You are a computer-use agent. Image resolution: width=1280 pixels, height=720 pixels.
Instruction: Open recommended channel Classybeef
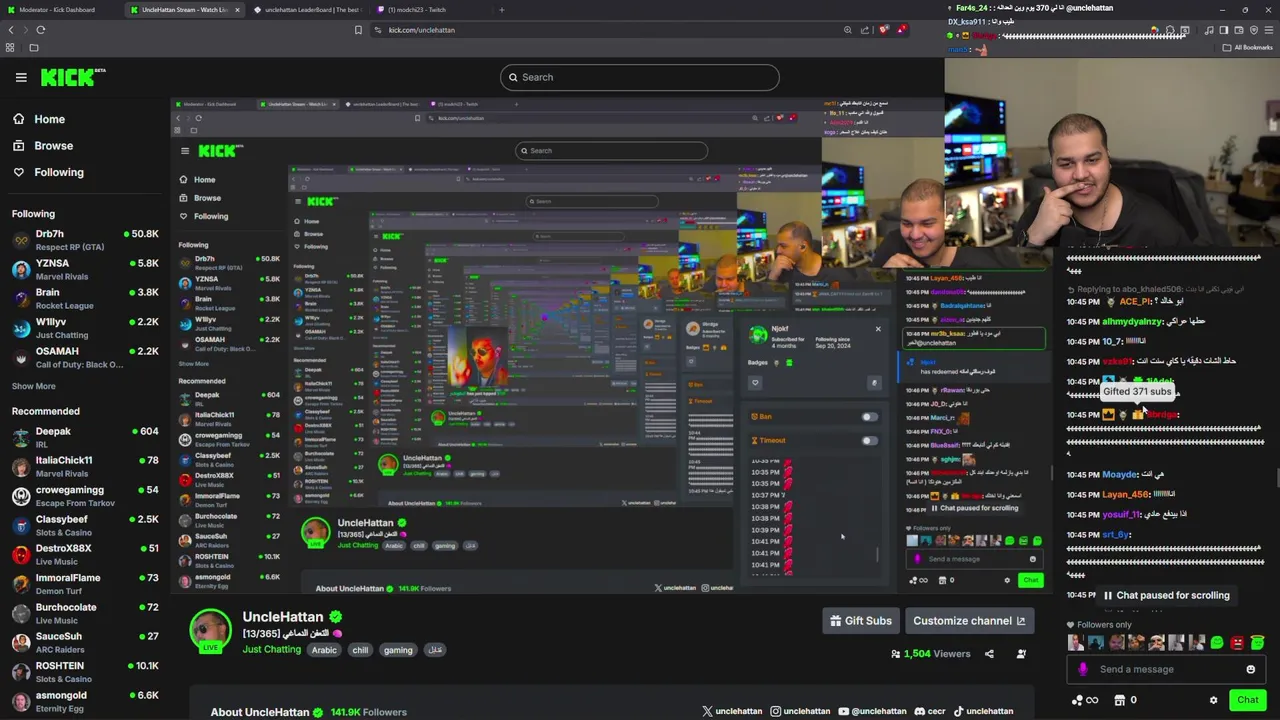(85, 525)
